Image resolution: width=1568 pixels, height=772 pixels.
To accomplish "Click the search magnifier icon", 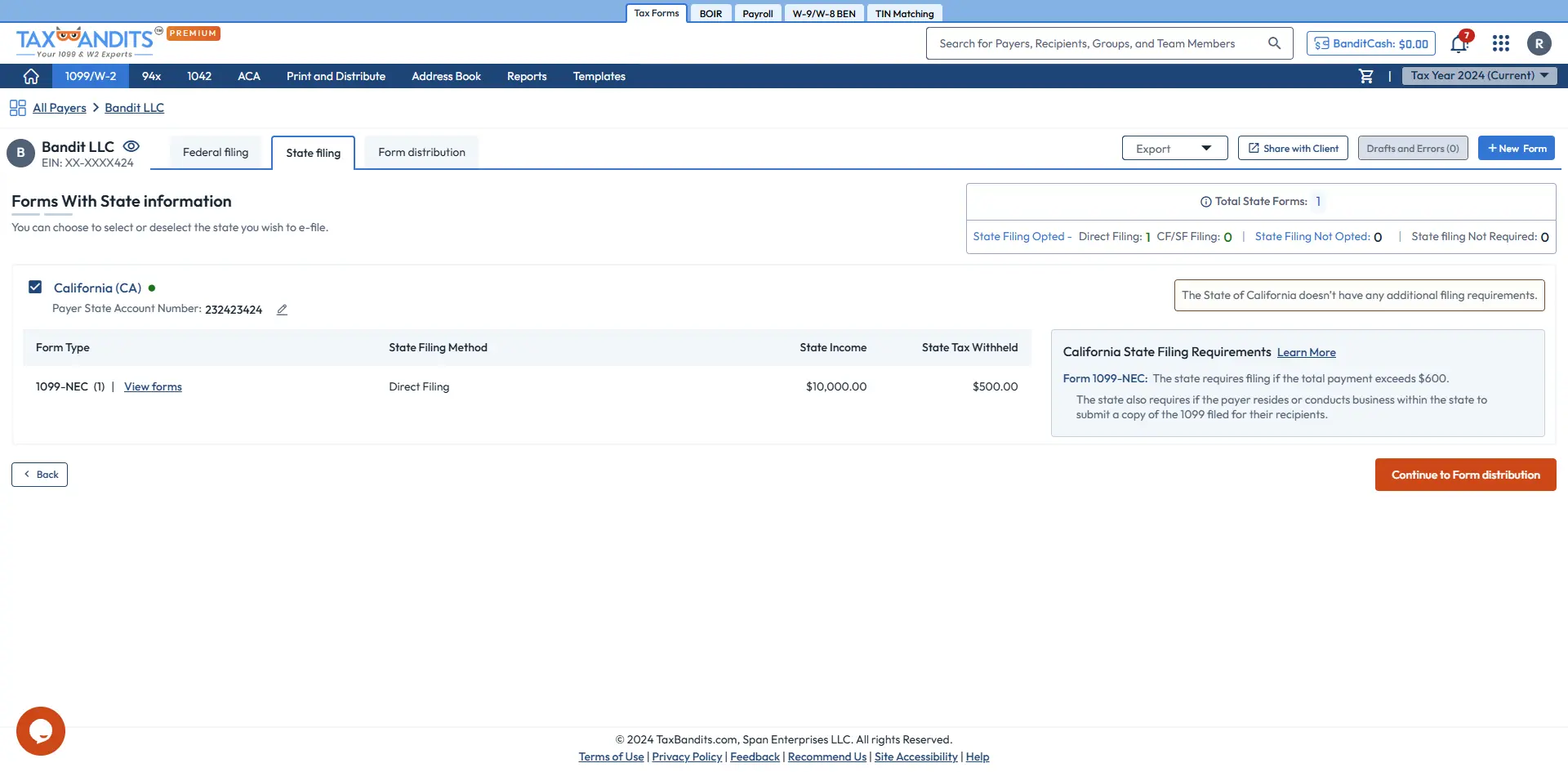I will (x=1274, y=43).
